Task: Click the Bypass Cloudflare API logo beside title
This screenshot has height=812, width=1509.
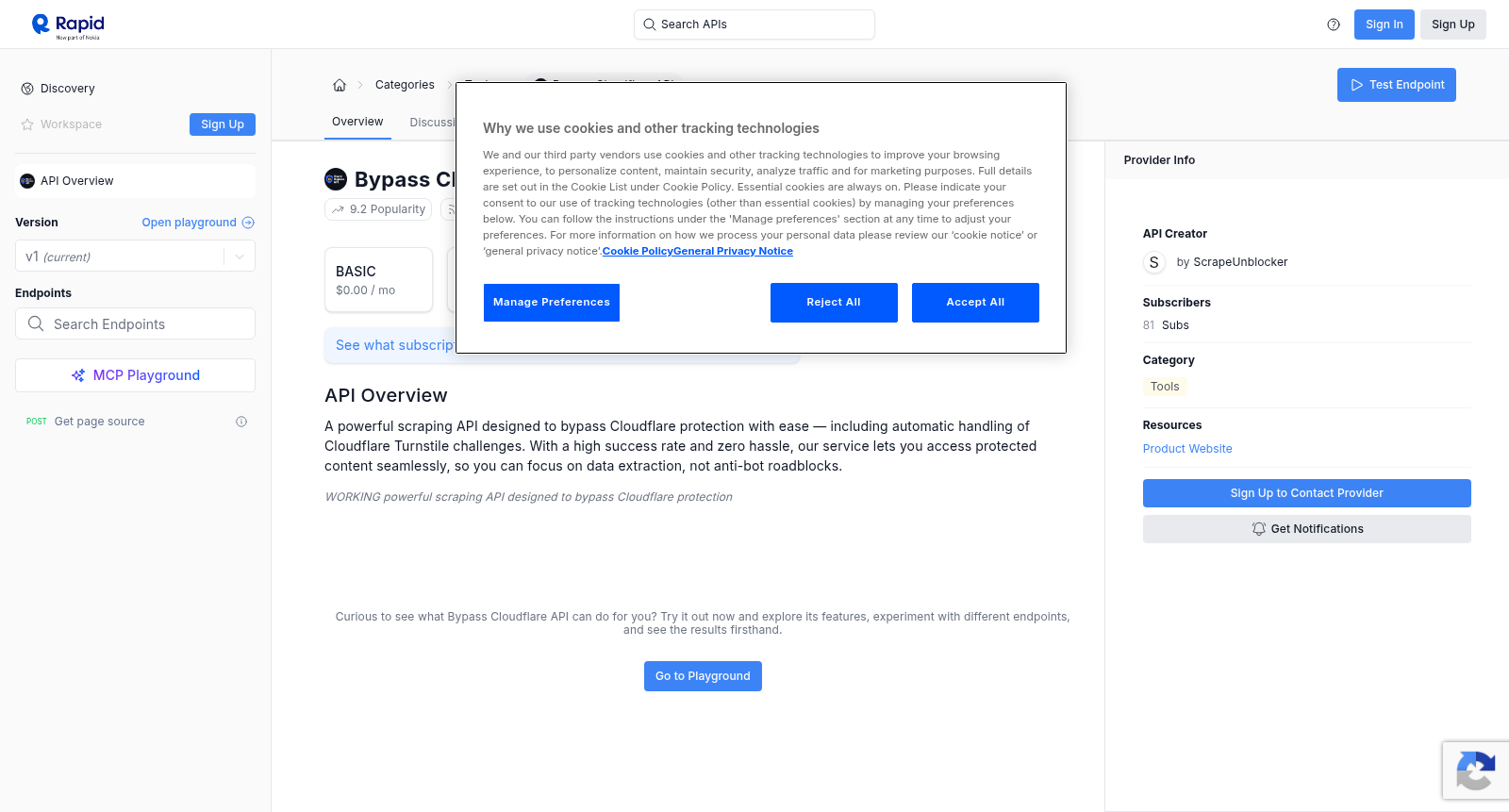Action: [x=336, y=179]
